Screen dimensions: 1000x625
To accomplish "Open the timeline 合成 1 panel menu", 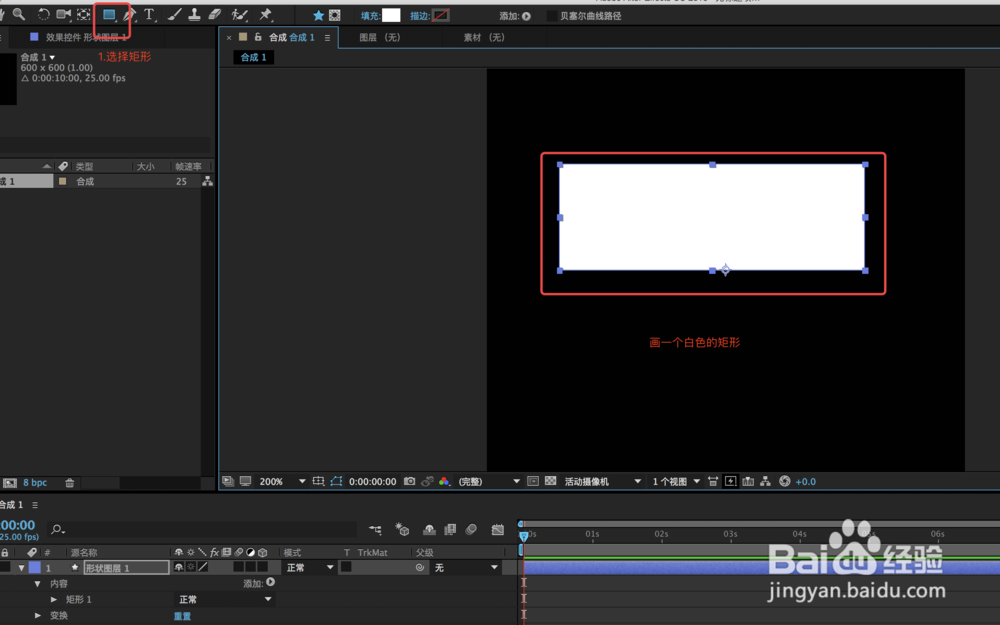I will pos(34,505).
